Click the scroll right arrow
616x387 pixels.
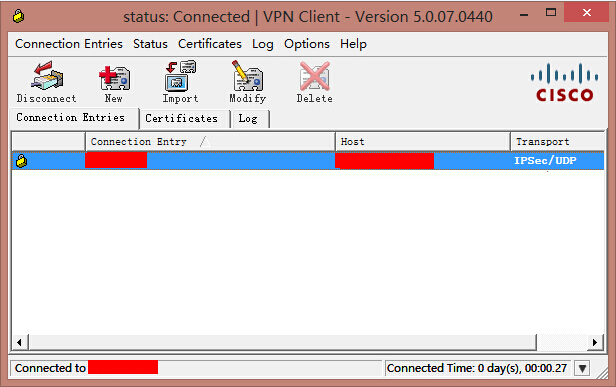click(595, 342)
